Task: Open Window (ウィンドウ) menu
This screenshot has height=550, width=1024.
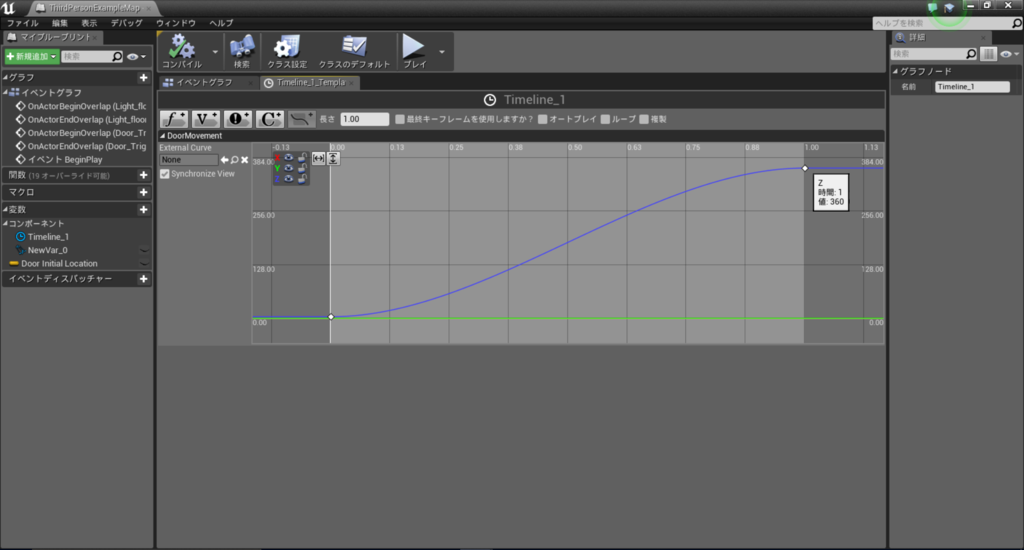Action: pos(176,23)
